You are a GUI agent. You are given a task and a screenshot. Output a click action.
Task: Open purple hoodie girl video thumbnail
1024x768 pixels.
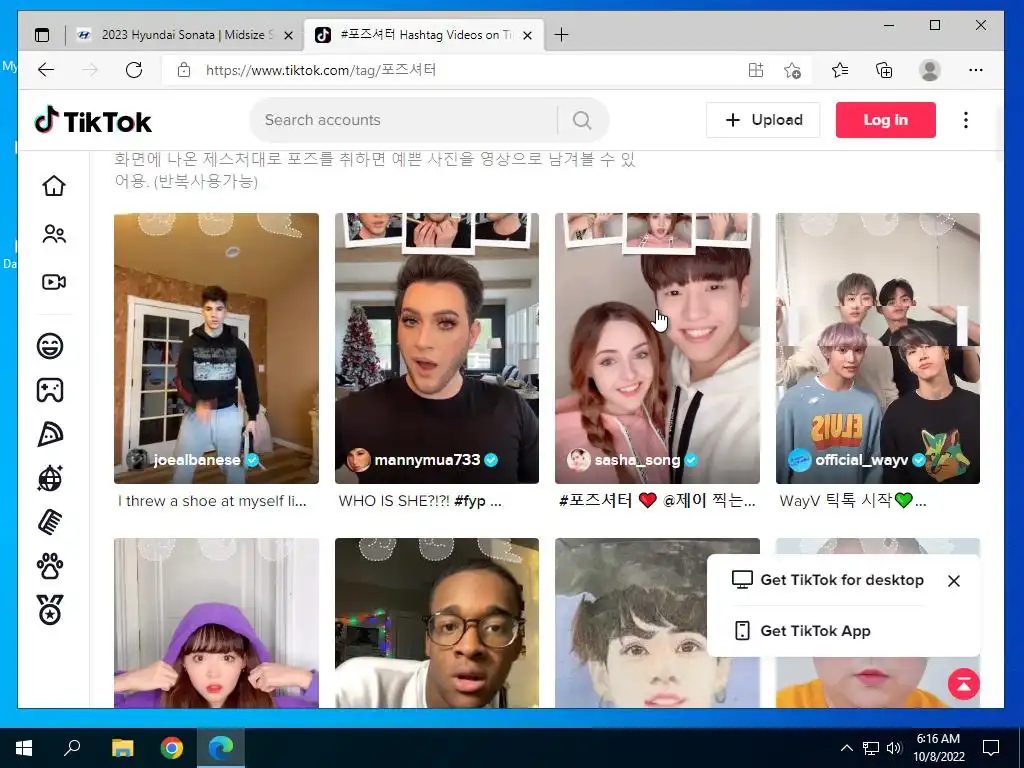click(x=216, y=623)
